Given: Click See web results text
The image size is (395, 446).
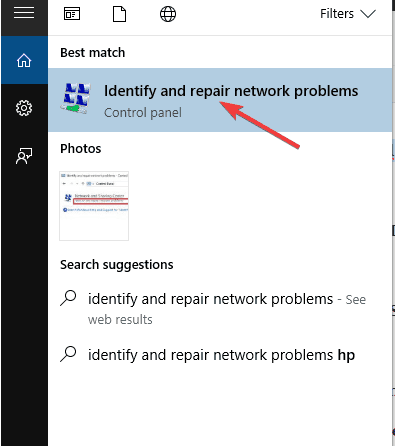Looking at the screenshot, I should click(227, 309).
